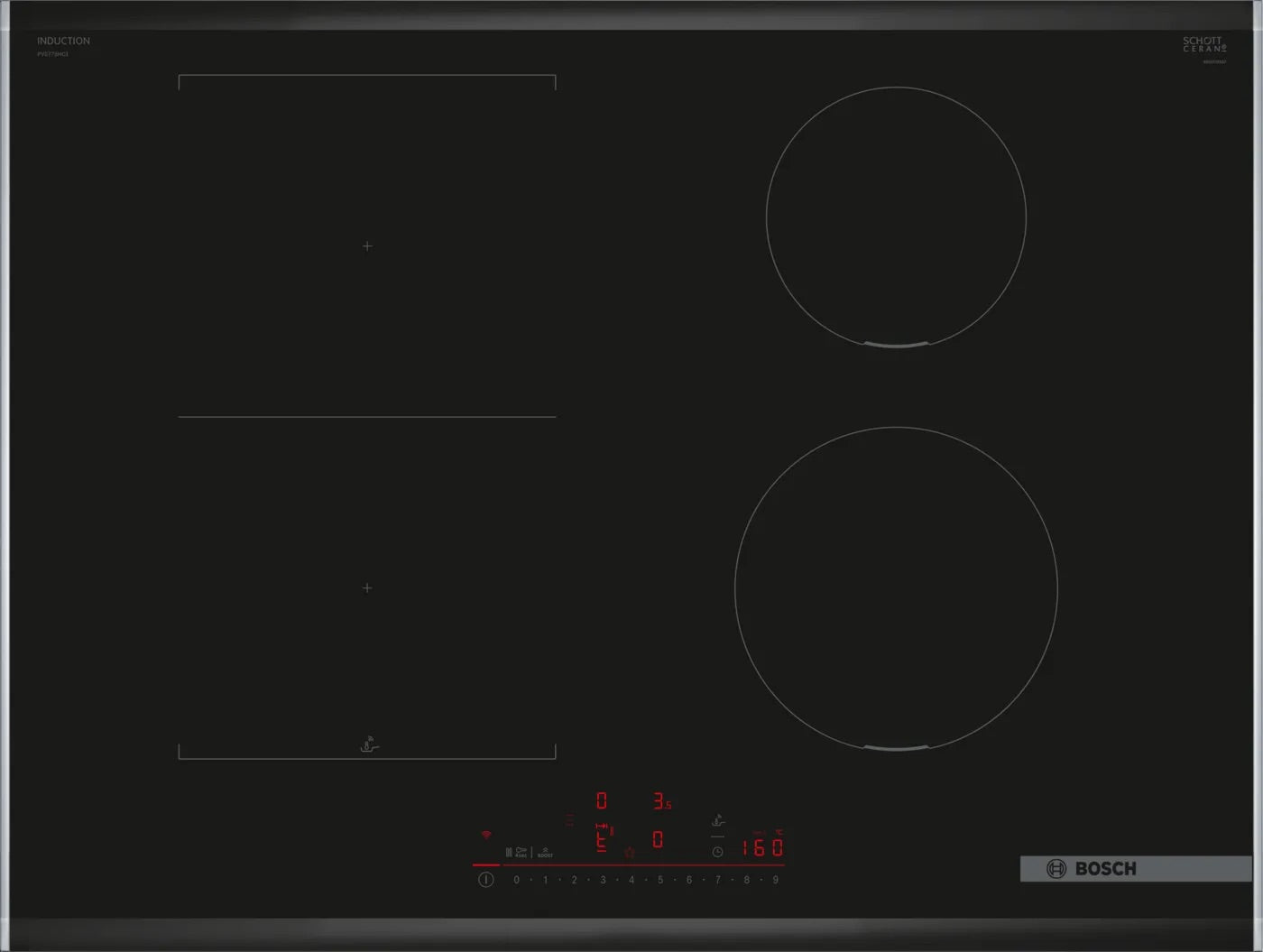
Task: Tap inside the large lower-right cooking ring
Action: (896, 588)
